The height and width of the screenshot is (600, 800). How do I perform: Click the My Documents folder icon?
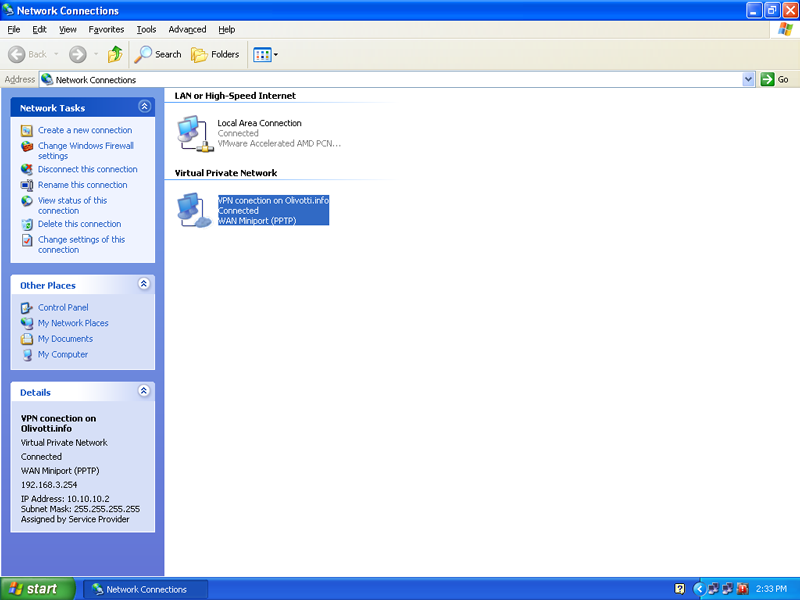27,339
